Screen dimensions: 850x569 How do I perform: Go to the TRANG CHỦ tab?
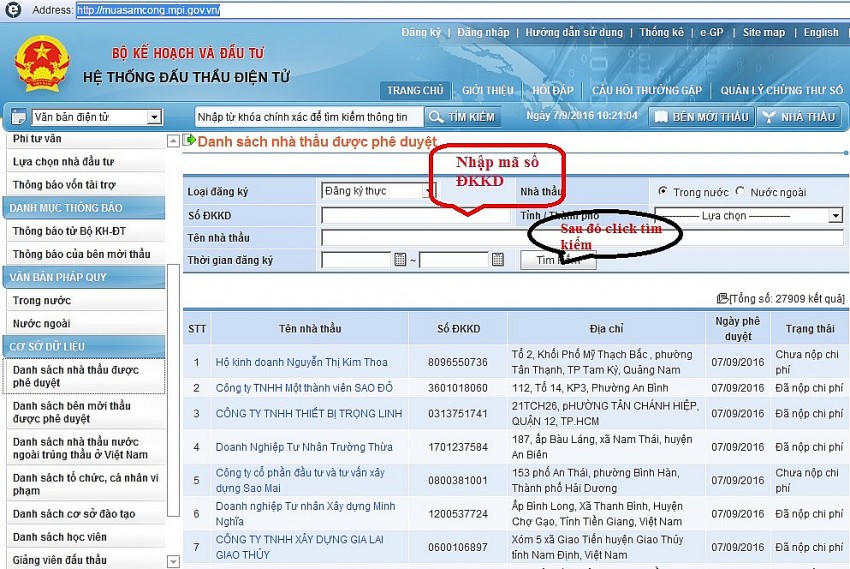tap(415, 90)
